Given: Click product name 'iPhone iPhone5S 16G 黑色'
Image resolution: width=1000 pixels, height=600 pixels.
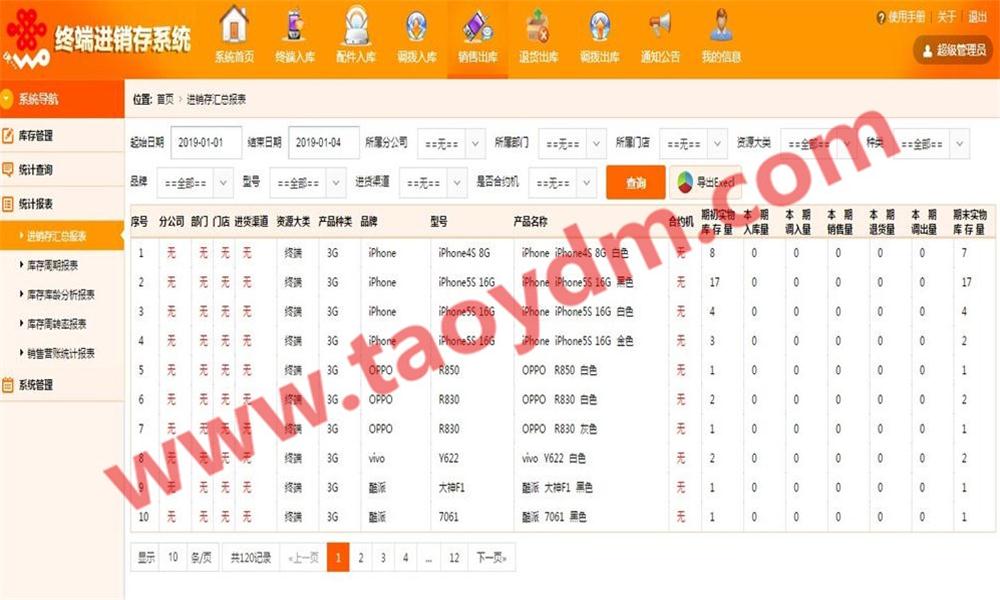Looking at the screenshot, I should click(x=577, y=282).
